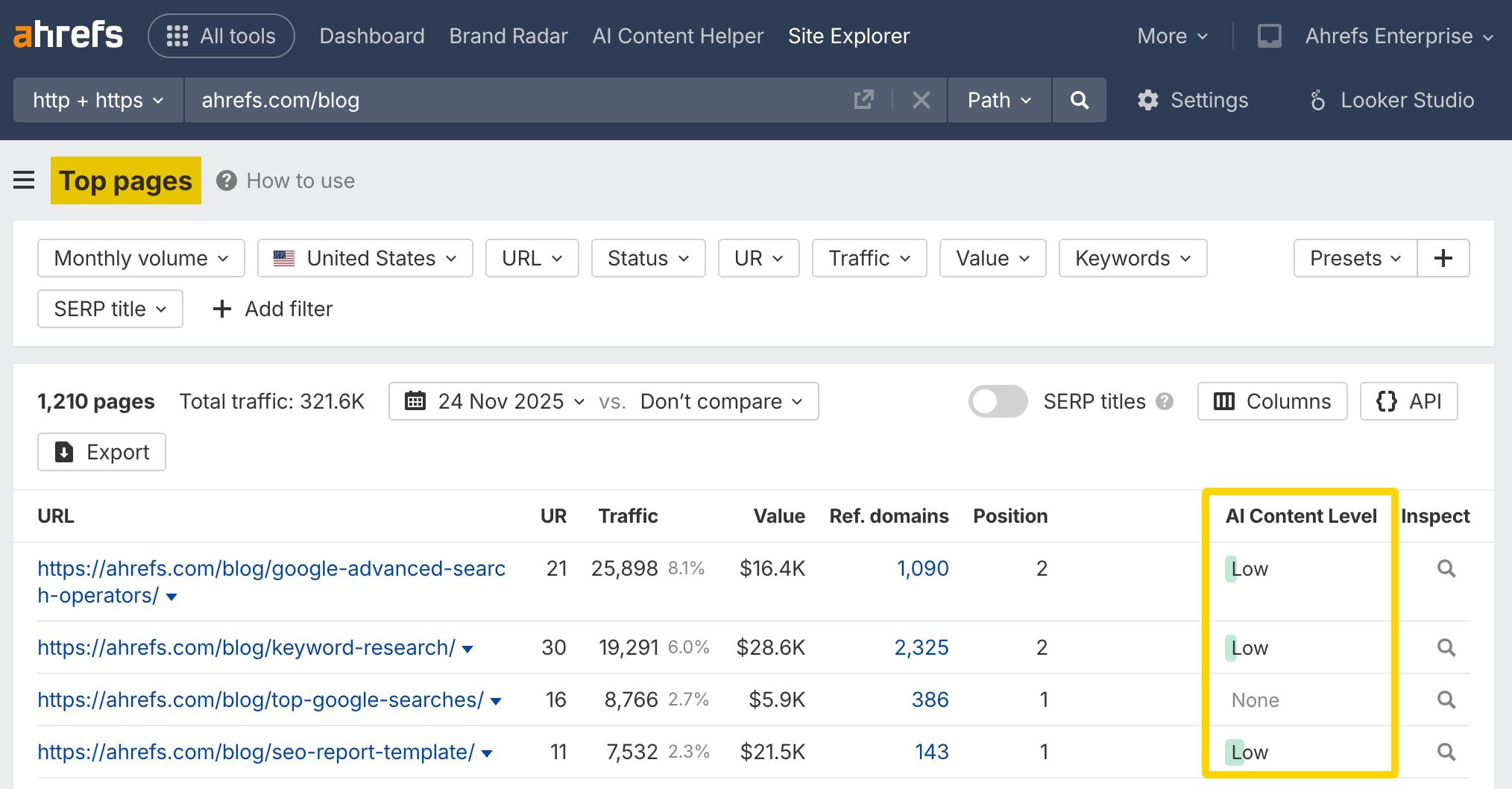
Task: Click the How to use help icon
Action: tap(227, 180)
